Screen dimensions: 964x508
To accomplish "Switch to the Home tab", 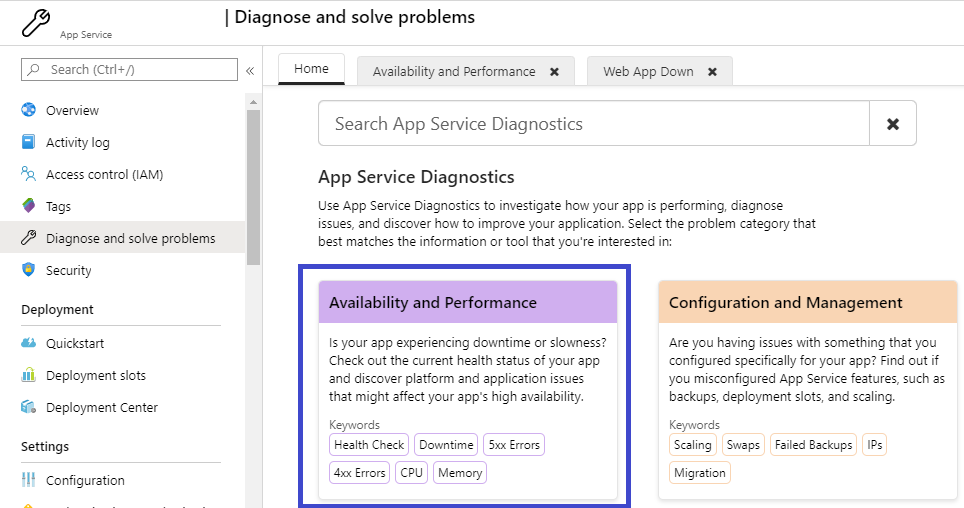I will tap(311, 69).
